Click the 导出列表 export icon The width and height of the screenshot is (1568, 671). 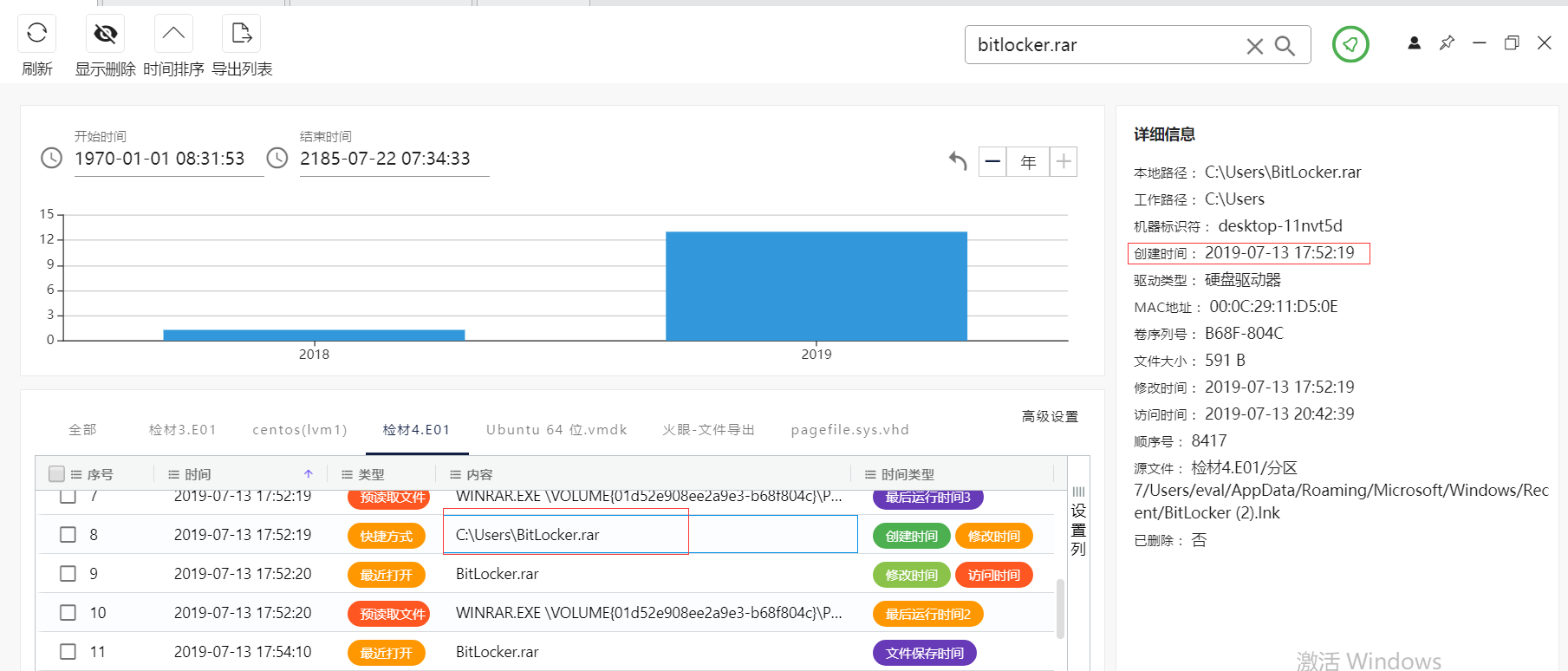[242, 33]
